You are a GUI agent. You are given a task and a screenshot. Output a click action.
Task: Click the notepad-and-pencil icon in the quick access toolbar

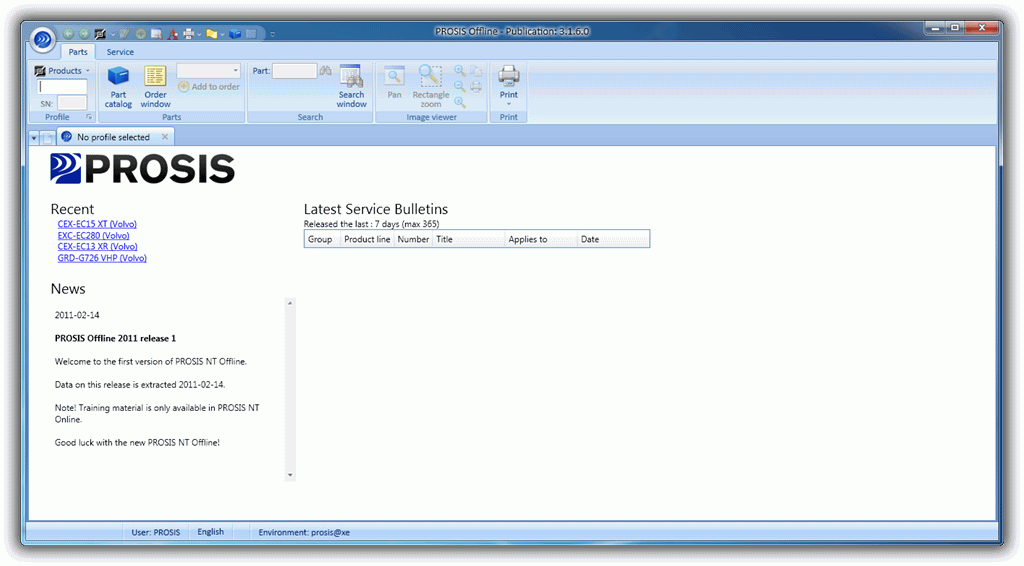point(125,34)
